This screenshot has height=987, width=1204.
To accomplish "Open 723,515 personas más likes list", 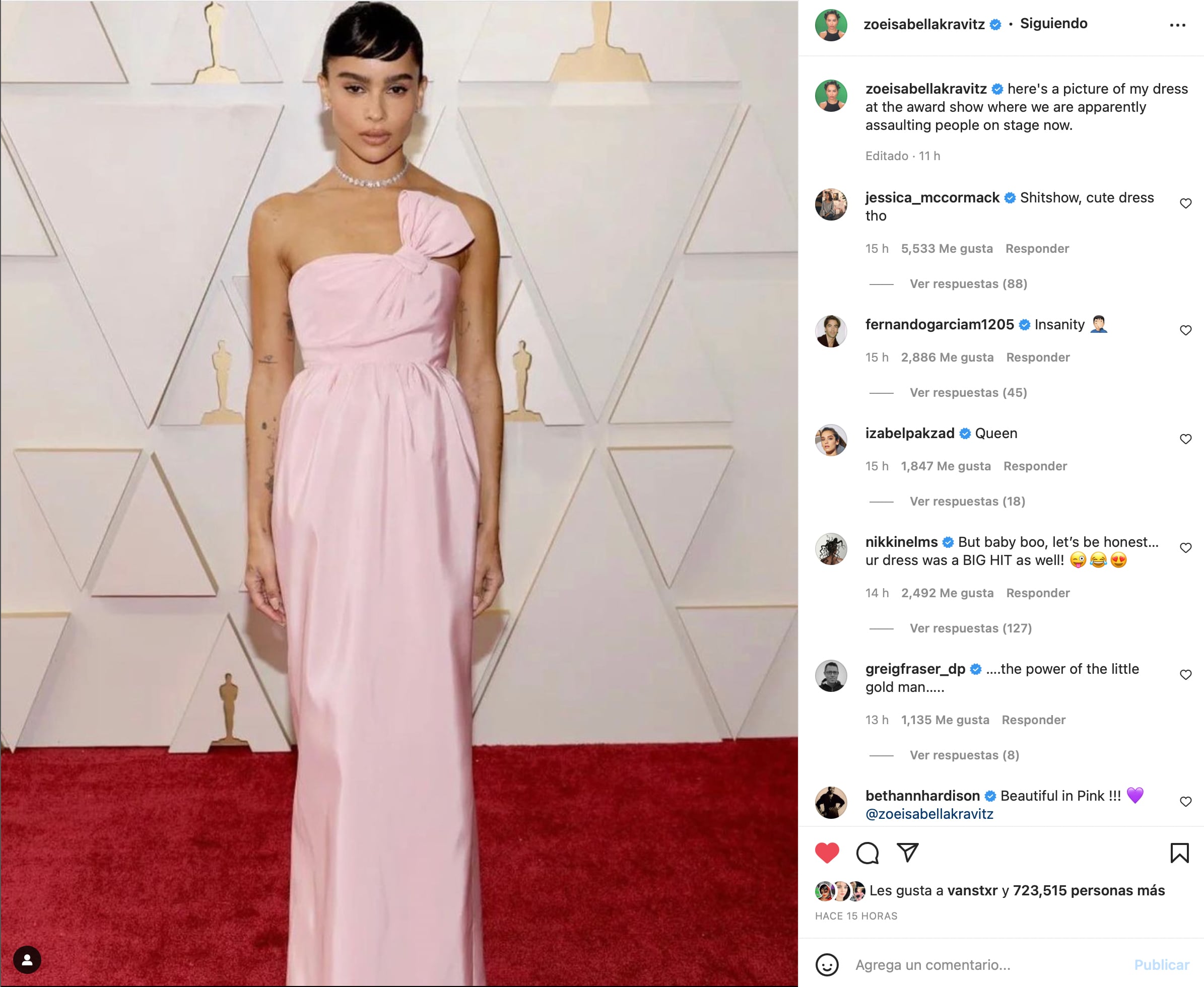I will 1089,890.
